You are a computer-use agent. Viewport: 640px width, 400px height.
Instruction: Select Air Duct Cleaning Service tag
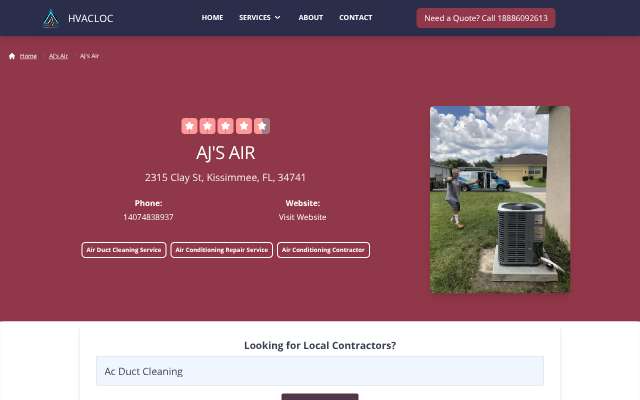click(124, 250)
